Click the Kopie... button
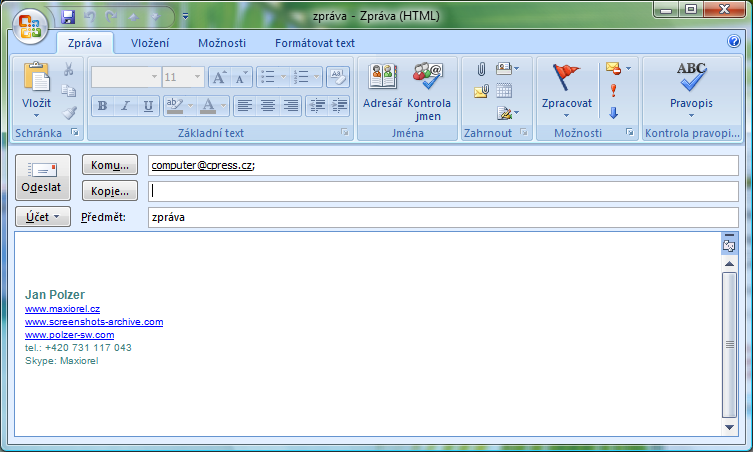The height and width of the screenshot is (452, 753). pos(110,191)
